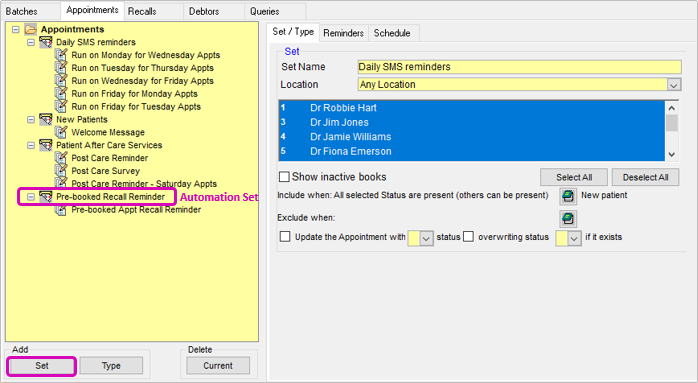The width and height of the screenshot is (698, 383).
Task: Select Run on Monday for Wednesday Appts
Action: point(146,55)
